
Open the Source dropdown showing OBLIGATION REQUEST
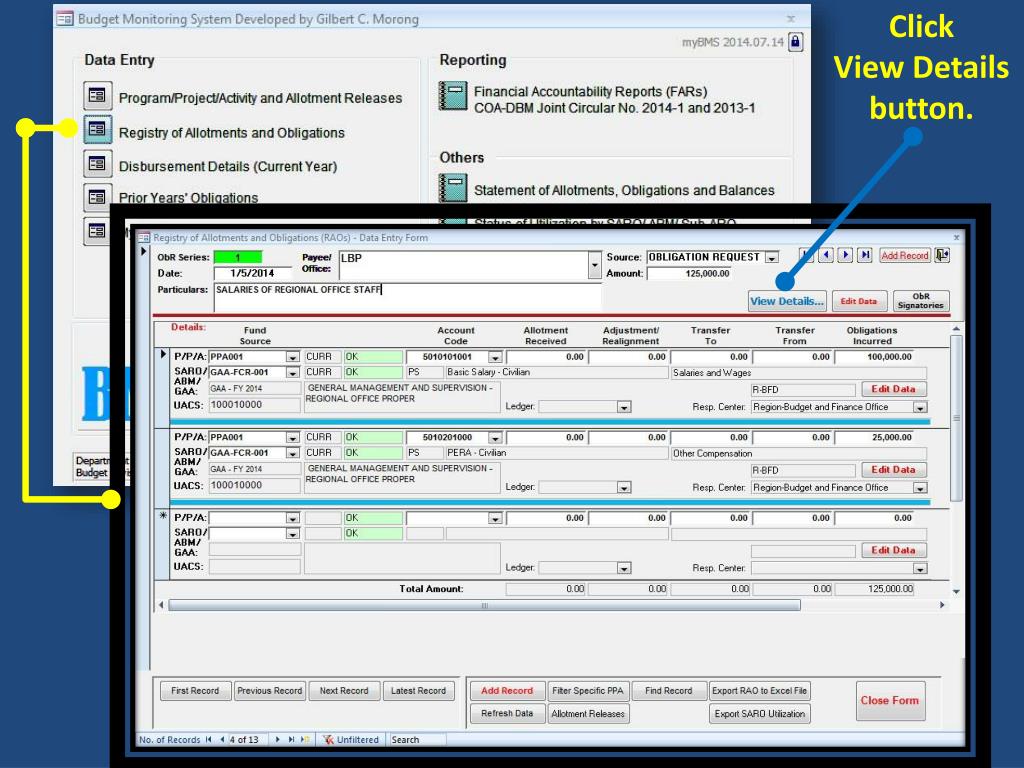pyautogui.click(x=772, y=258)
